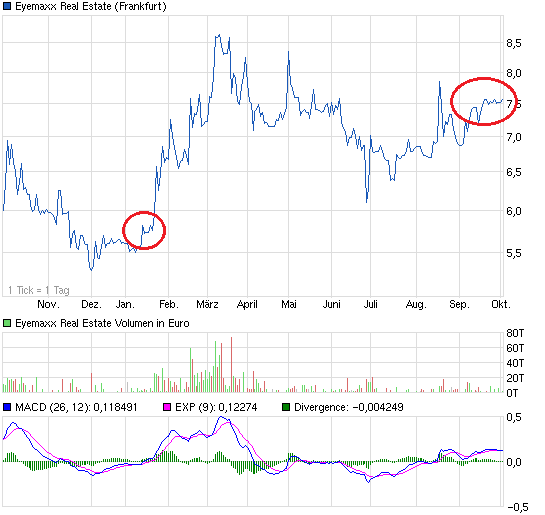Click the 'April' month label on axis
Viewport: 545px width, 515px height.
[x=247, y=304]
